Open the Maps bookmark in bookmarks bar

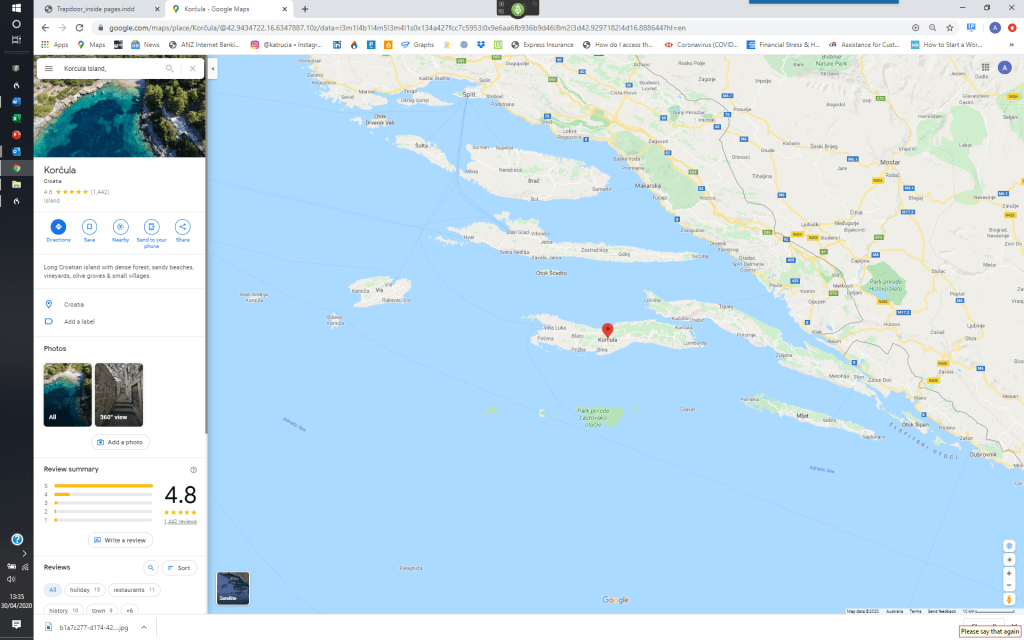click(91, 45)
